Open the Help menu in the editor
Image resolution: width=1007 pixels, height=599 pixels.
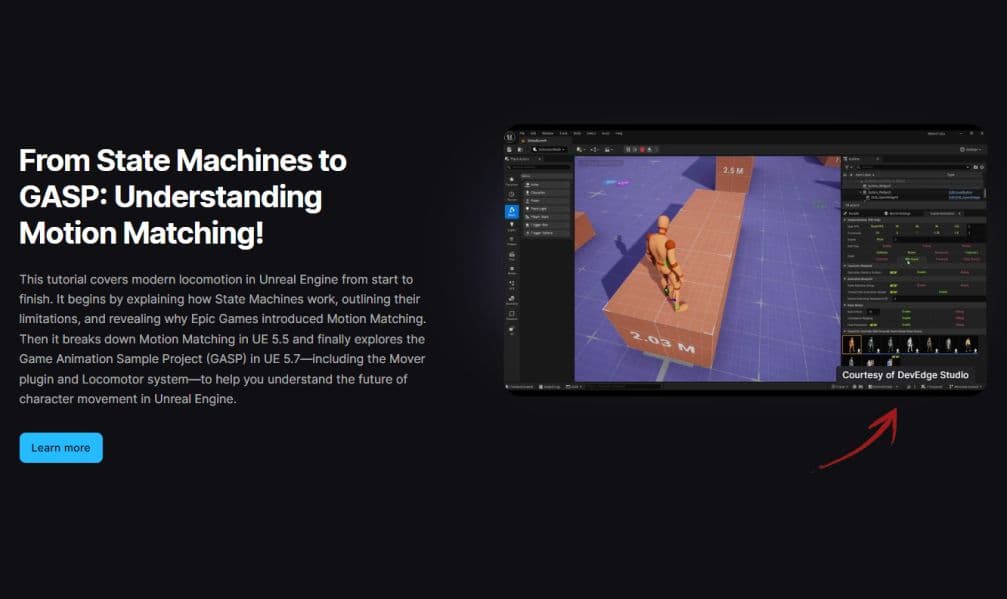619,133
